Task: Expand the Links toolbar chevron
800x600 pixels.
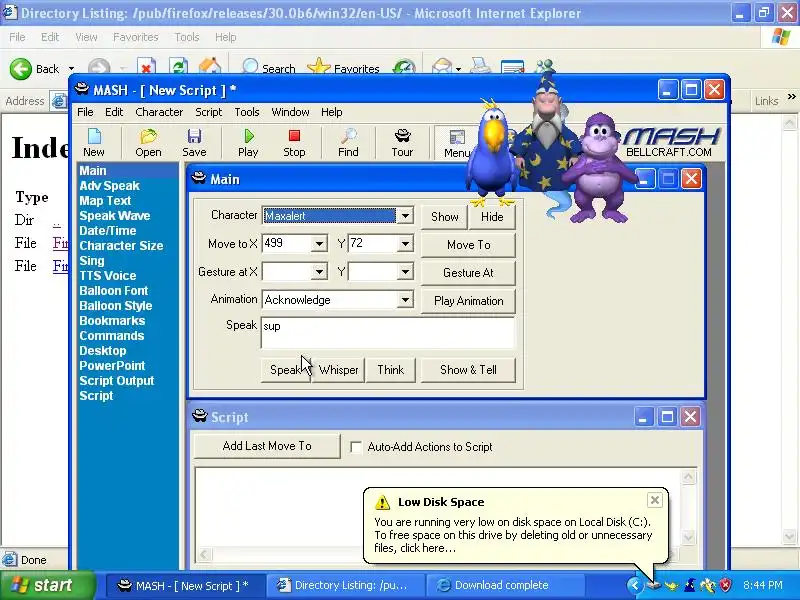Action: (791, 96)
